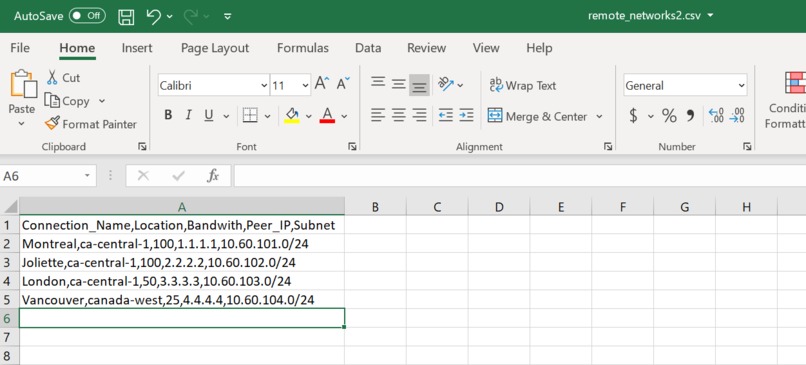
Task: Open the remote_networks2.csv file name dropdown
Action: point(710,15)
